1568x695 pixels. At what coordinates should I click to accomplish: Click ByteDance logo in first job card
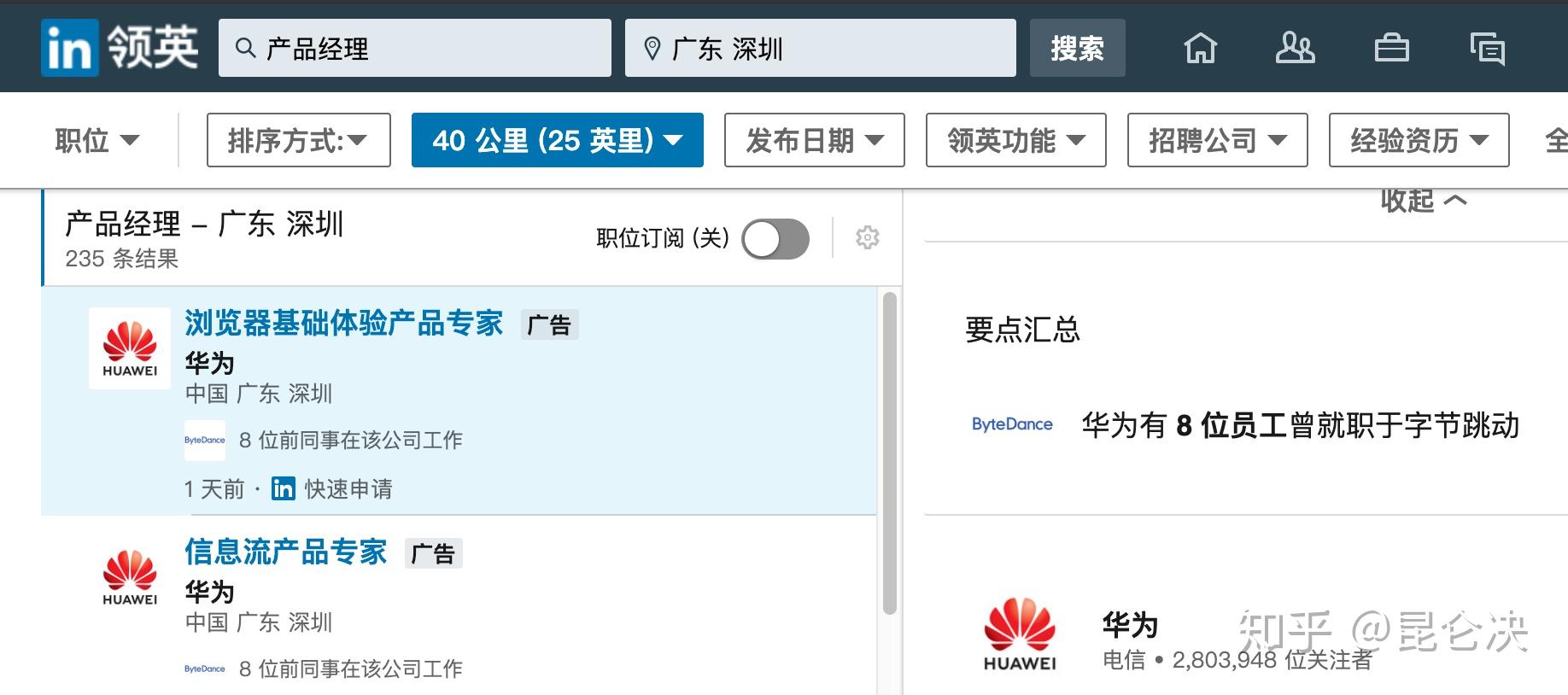205,441
